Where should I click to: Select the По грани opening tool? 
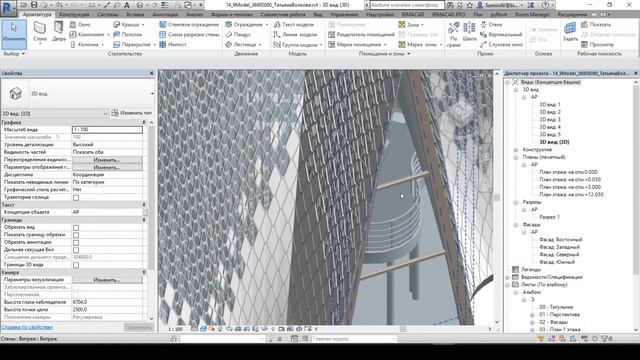[x=453, y=33]
